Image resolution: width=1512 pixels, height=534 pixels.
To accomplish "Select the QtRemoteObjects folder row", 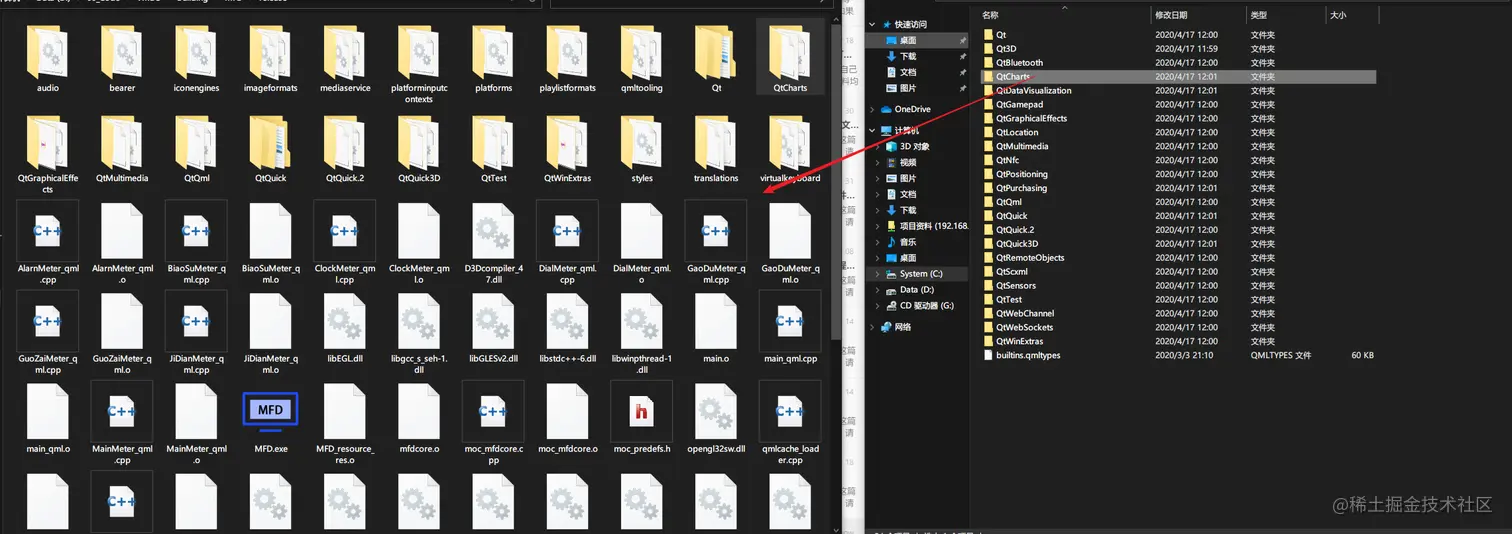I will point(1178,257).
